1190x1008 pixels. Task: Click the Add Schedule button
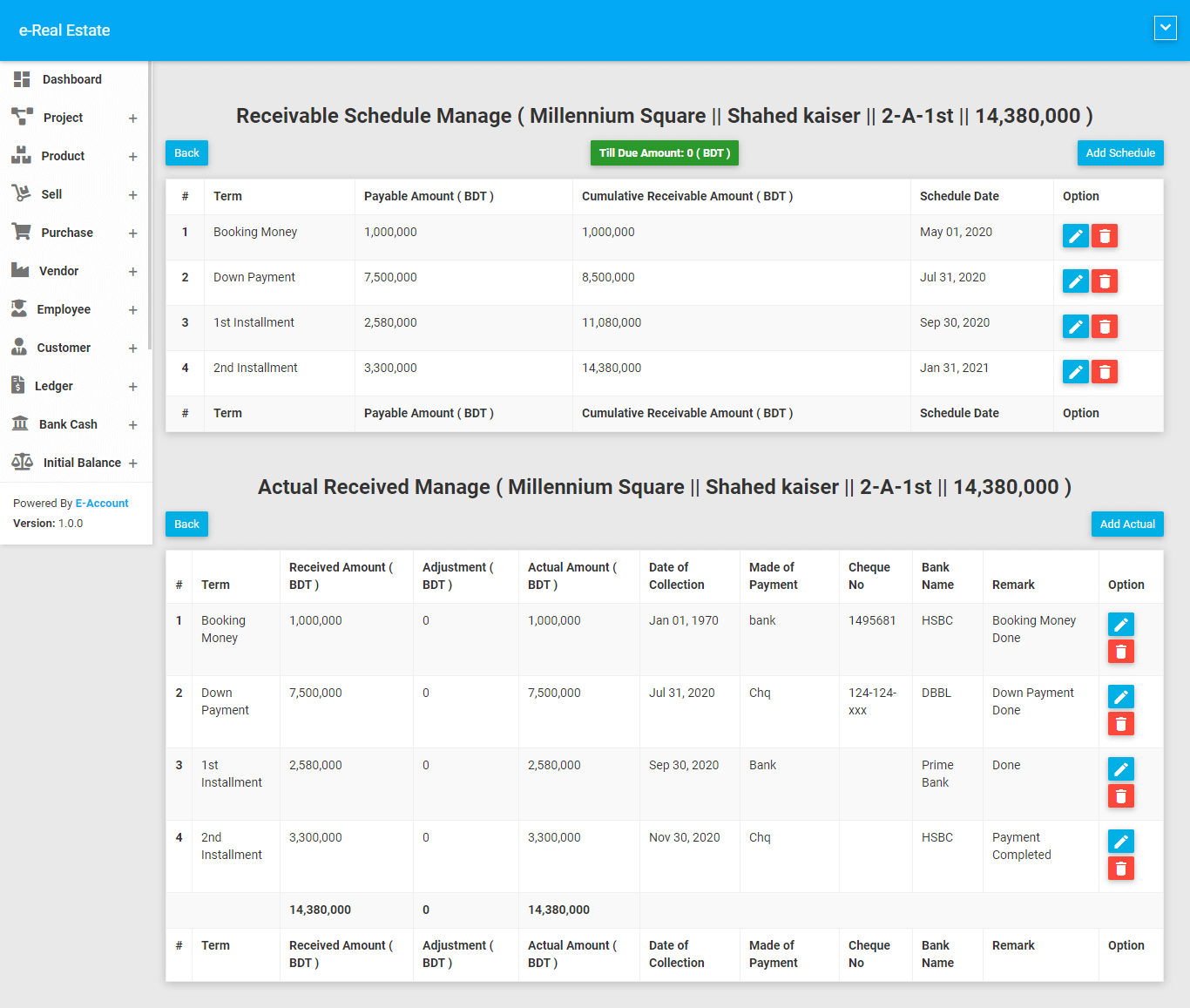tap(1119, 153)
